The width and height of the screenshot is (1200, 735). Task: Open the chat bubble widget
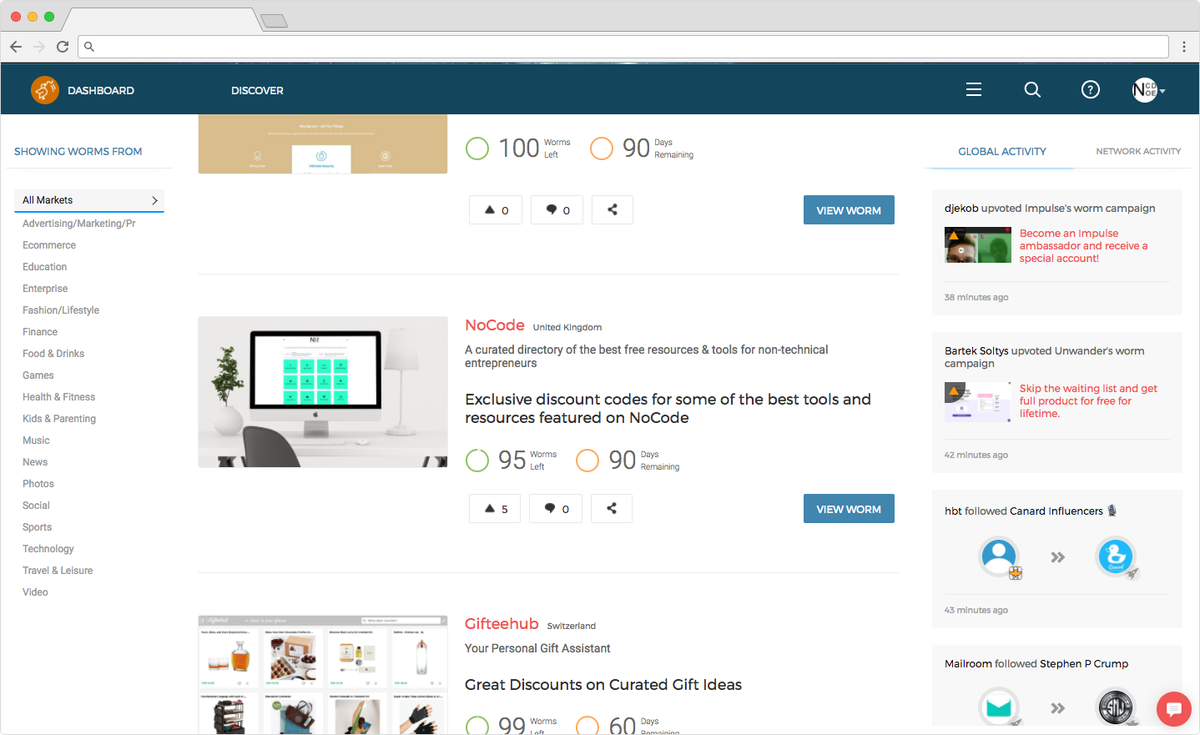[1173, 709]
